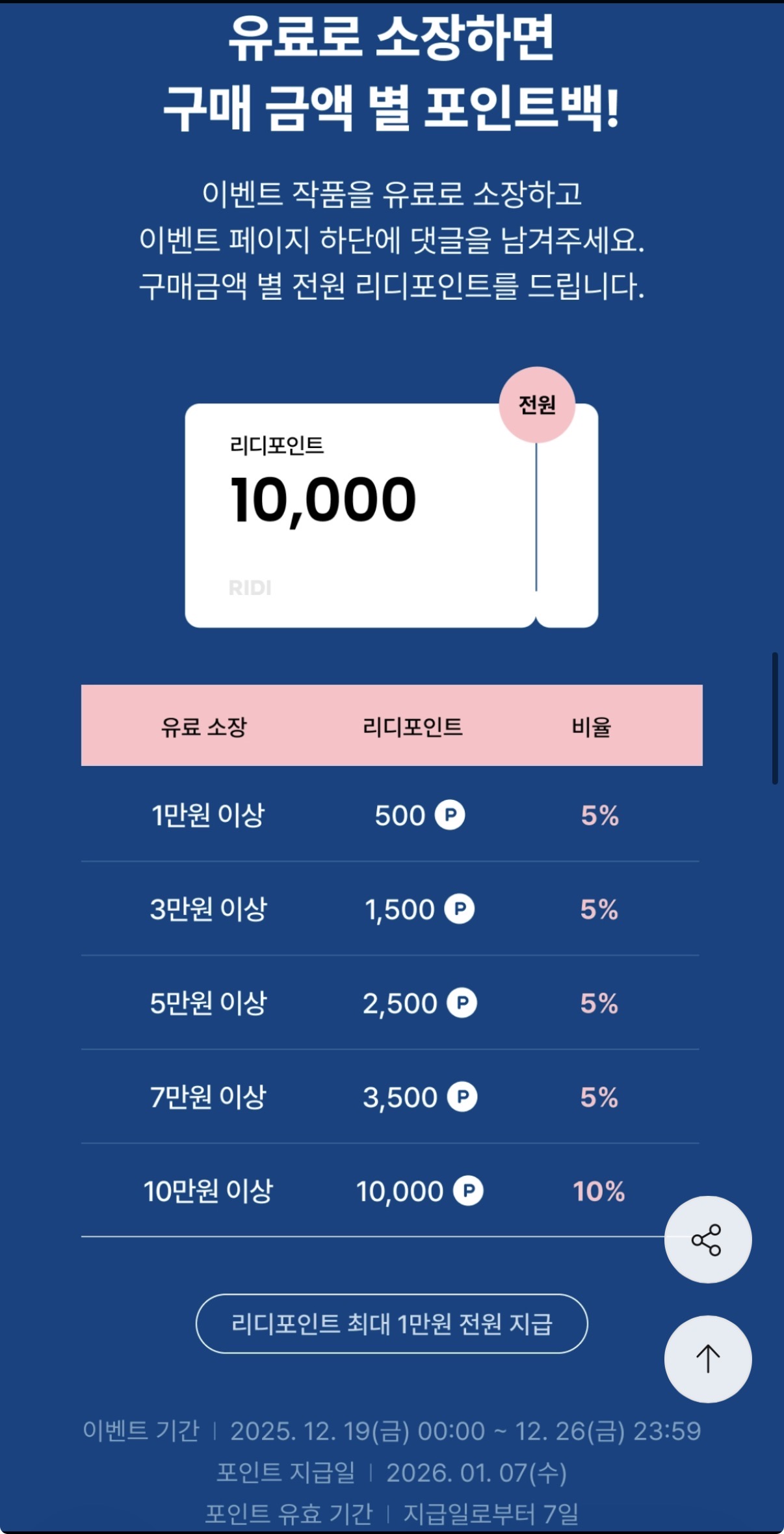
Task: Click the P point icon beside 500
Action: coord(450,815)
